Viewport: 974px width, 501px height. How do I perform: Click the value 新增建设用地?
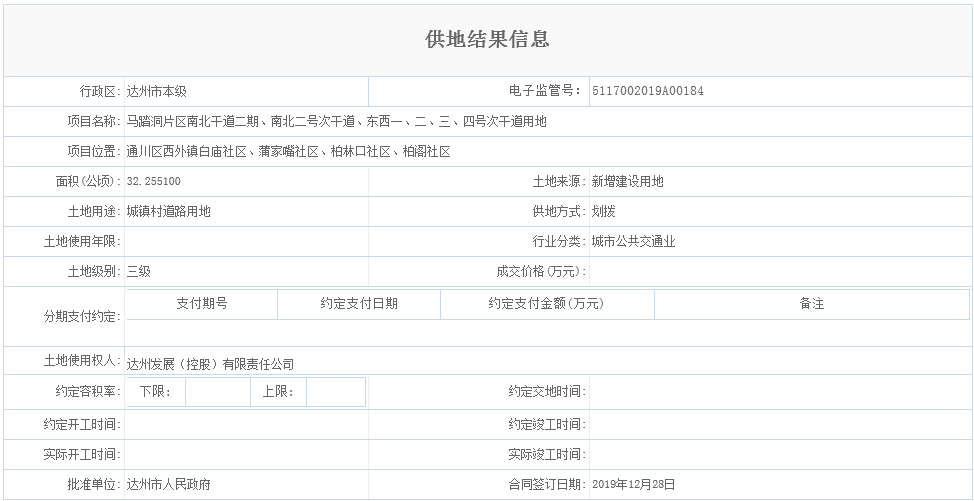click(627, 181)
